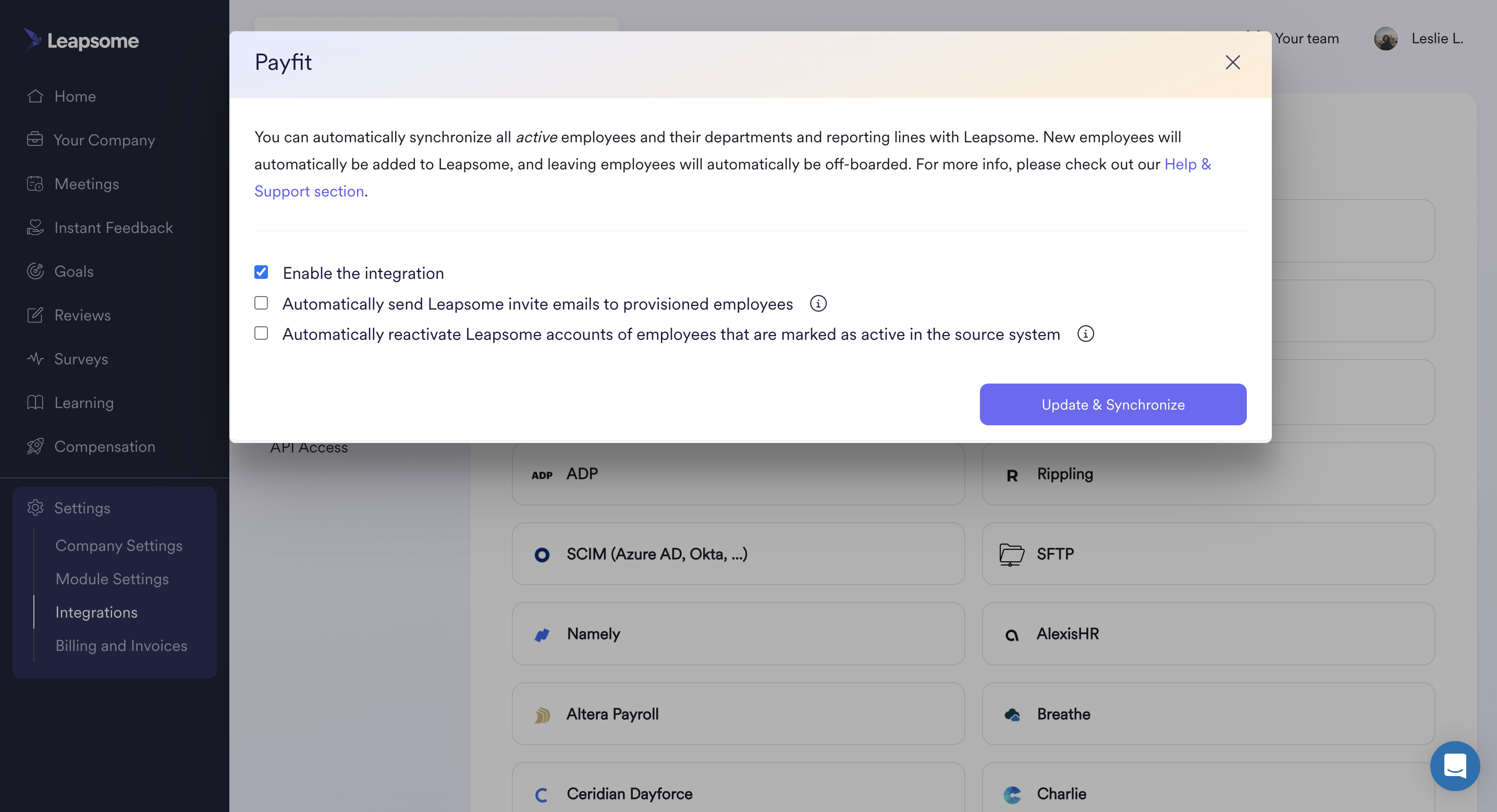Select the ADP integration card

click(x=738, y=474)
